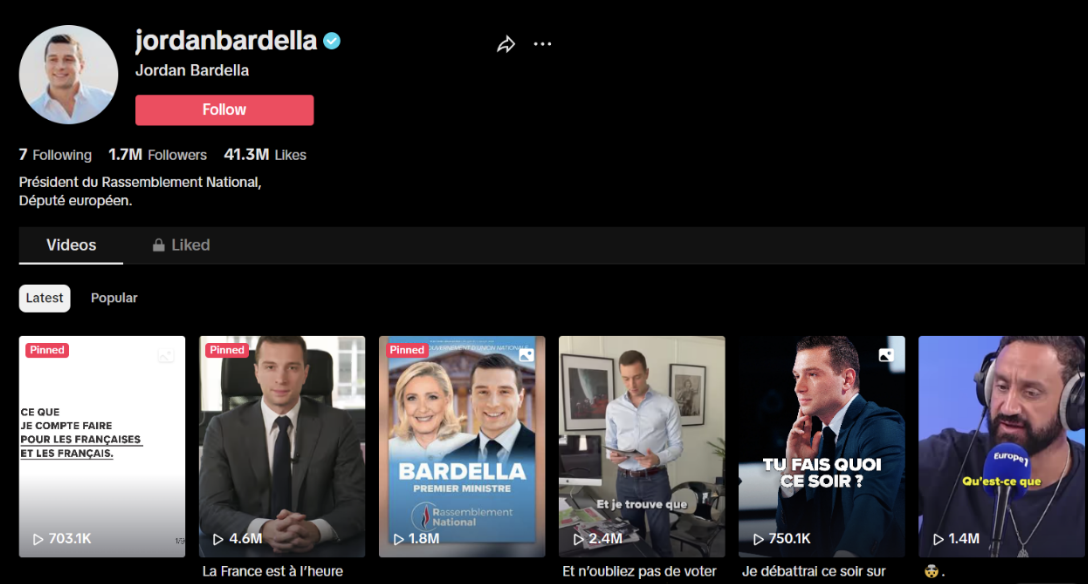Viewport: 1088px width, 584px height.
Task: Open the Europe 1 radio interview video
Action: point(1001,447)
